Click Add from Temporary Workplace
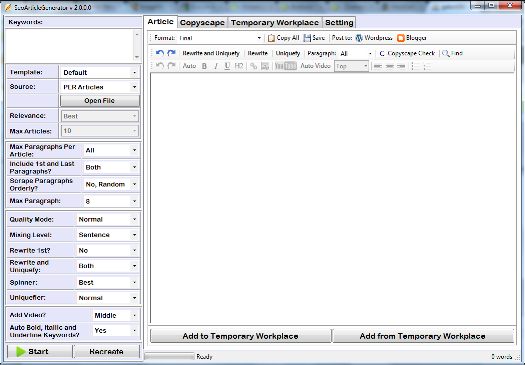 click(423, 336)
